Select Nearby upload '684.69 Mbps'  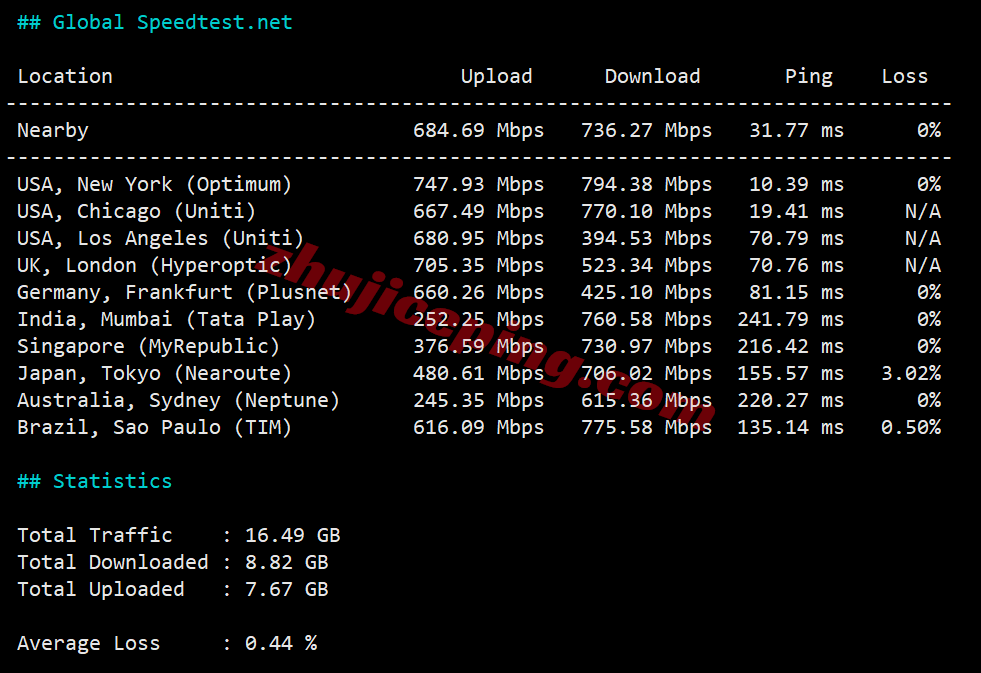478,130
